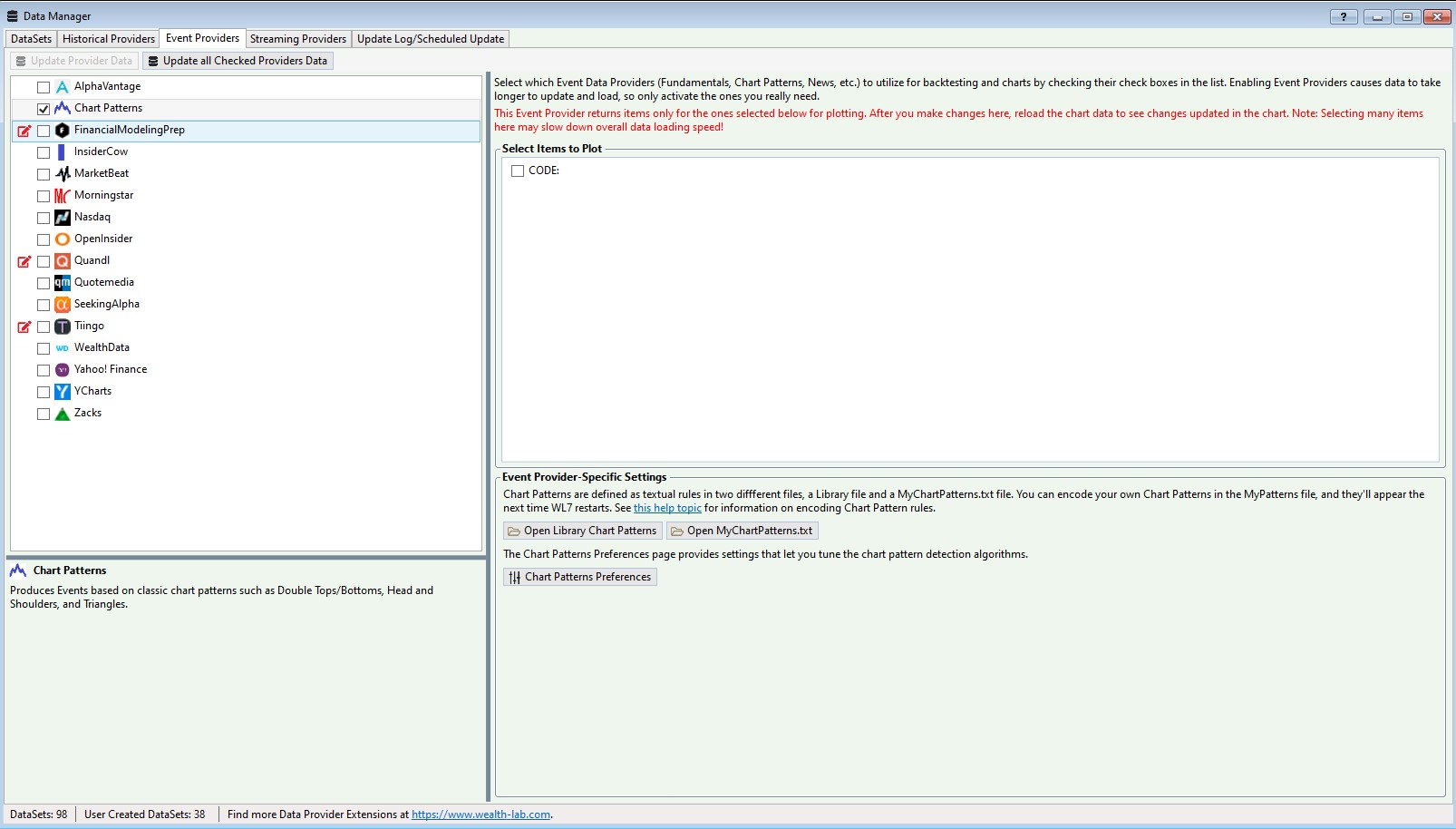Click the MarketBeat pulse icon
The width and height of the screenshot is (1456, 829).
pyautogui.click(x=63, y=174)
